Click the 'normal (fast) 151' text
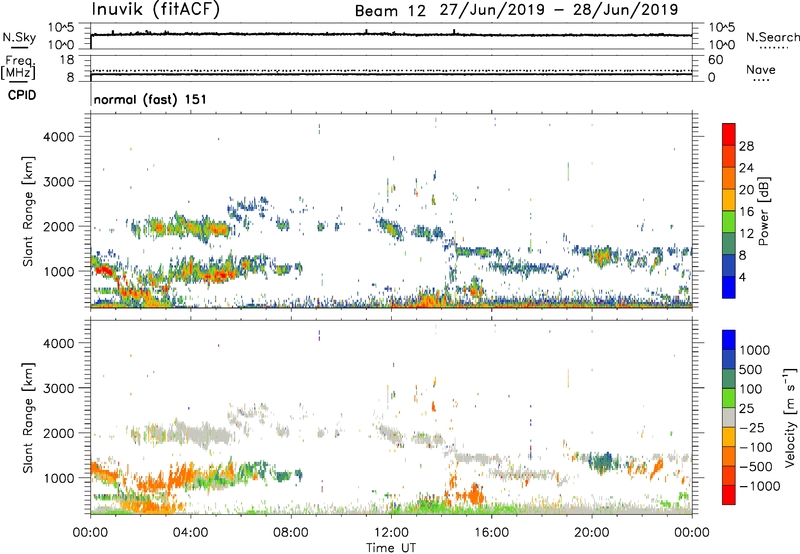Image resolution: width=800 pixels, height=554 pixels. (x=150, y=99)
